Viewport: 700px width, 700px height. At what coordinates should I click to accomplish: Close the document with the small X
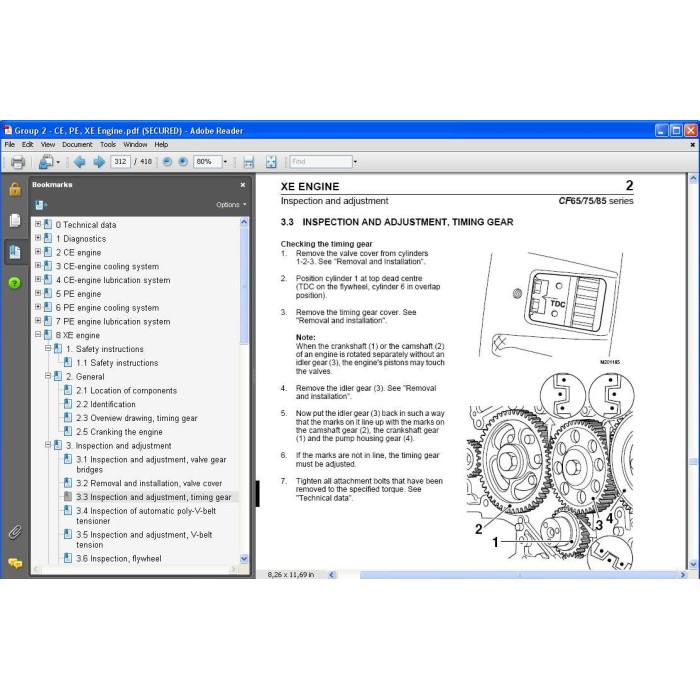point(692,145)
